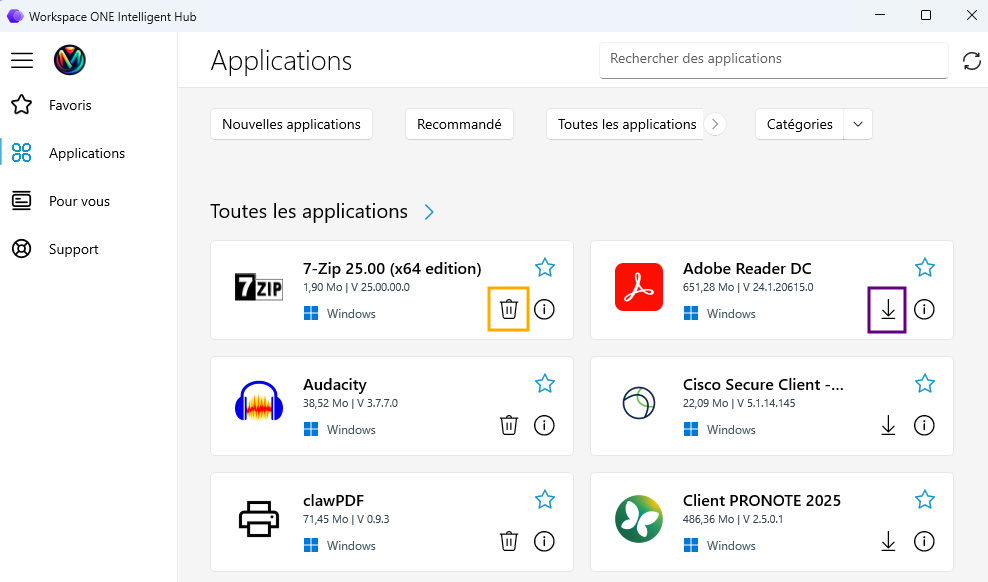
Task: Click the Support lifebuoy icon in sidebar
Action: [x=21, y=249]
